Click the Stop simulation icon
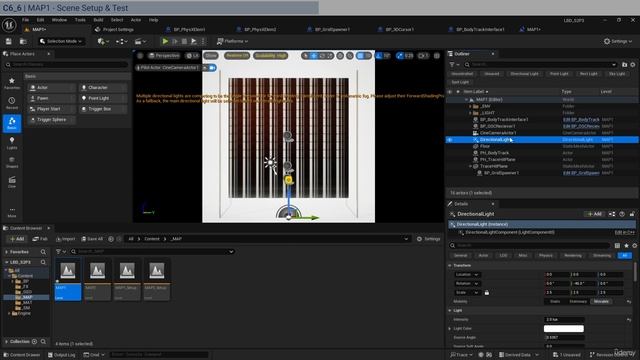The width and height of the screenshot is (640, 360). [184, 41]
